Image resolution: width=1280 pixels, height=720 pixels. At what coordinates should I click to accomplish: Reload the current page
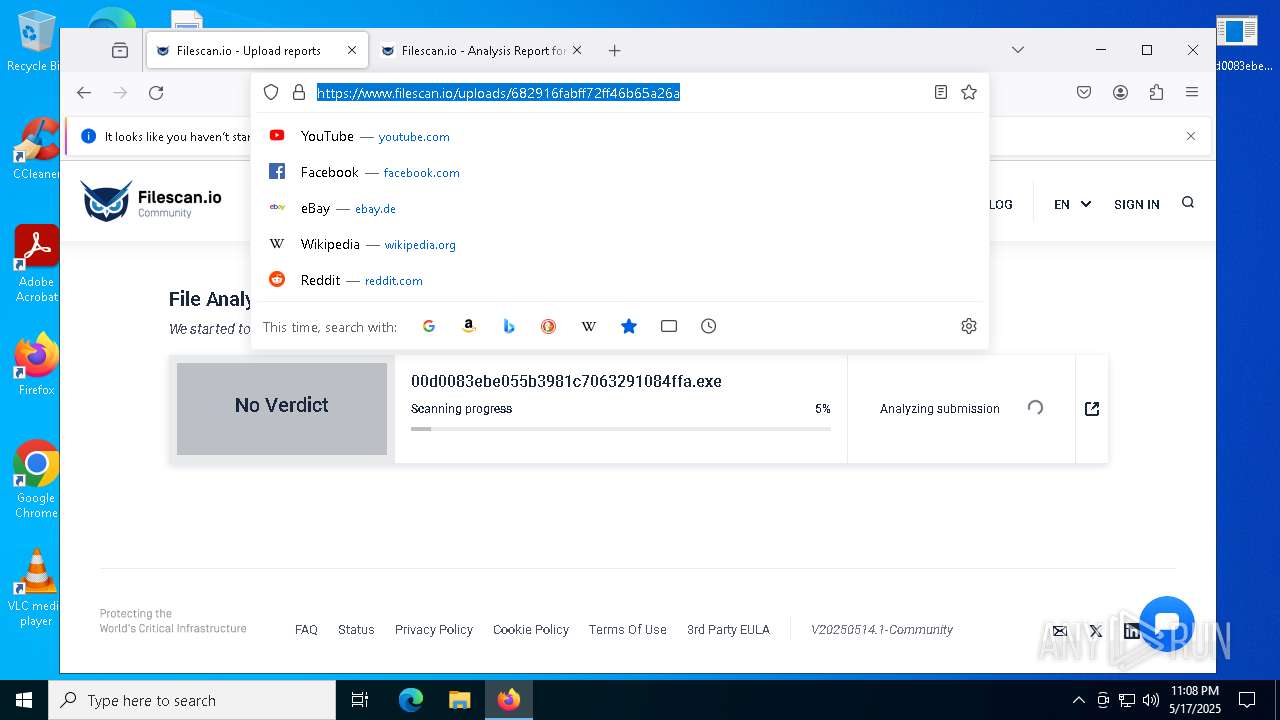click(x=156, y=92)
